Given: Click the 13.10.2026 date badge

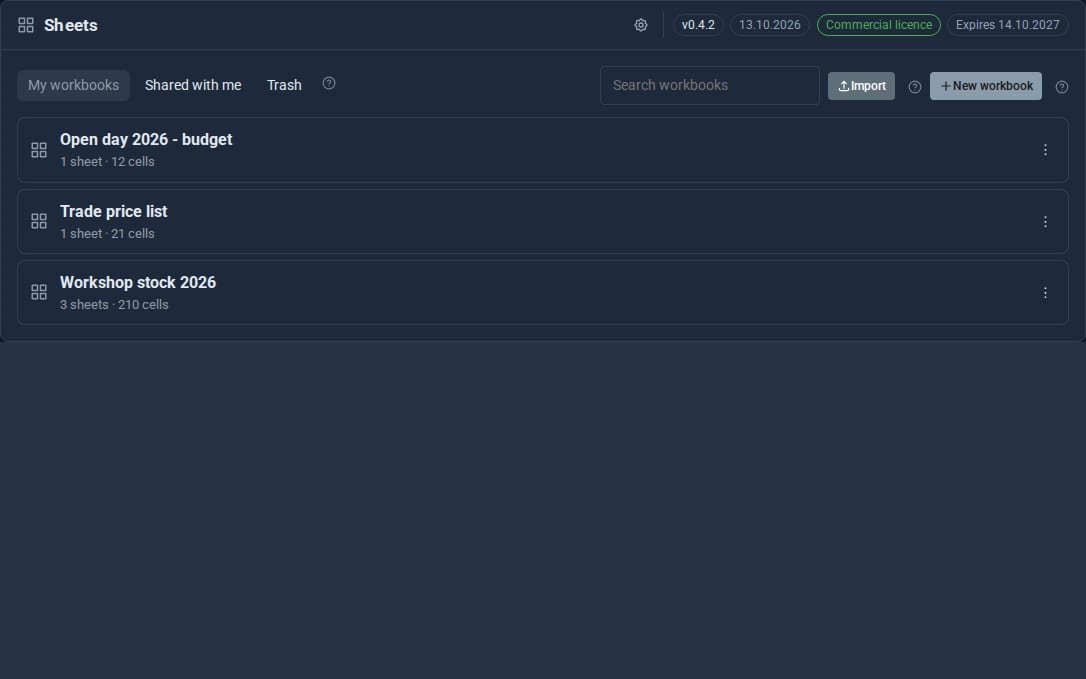Looking at the screenshot, I should coord(769,25).
